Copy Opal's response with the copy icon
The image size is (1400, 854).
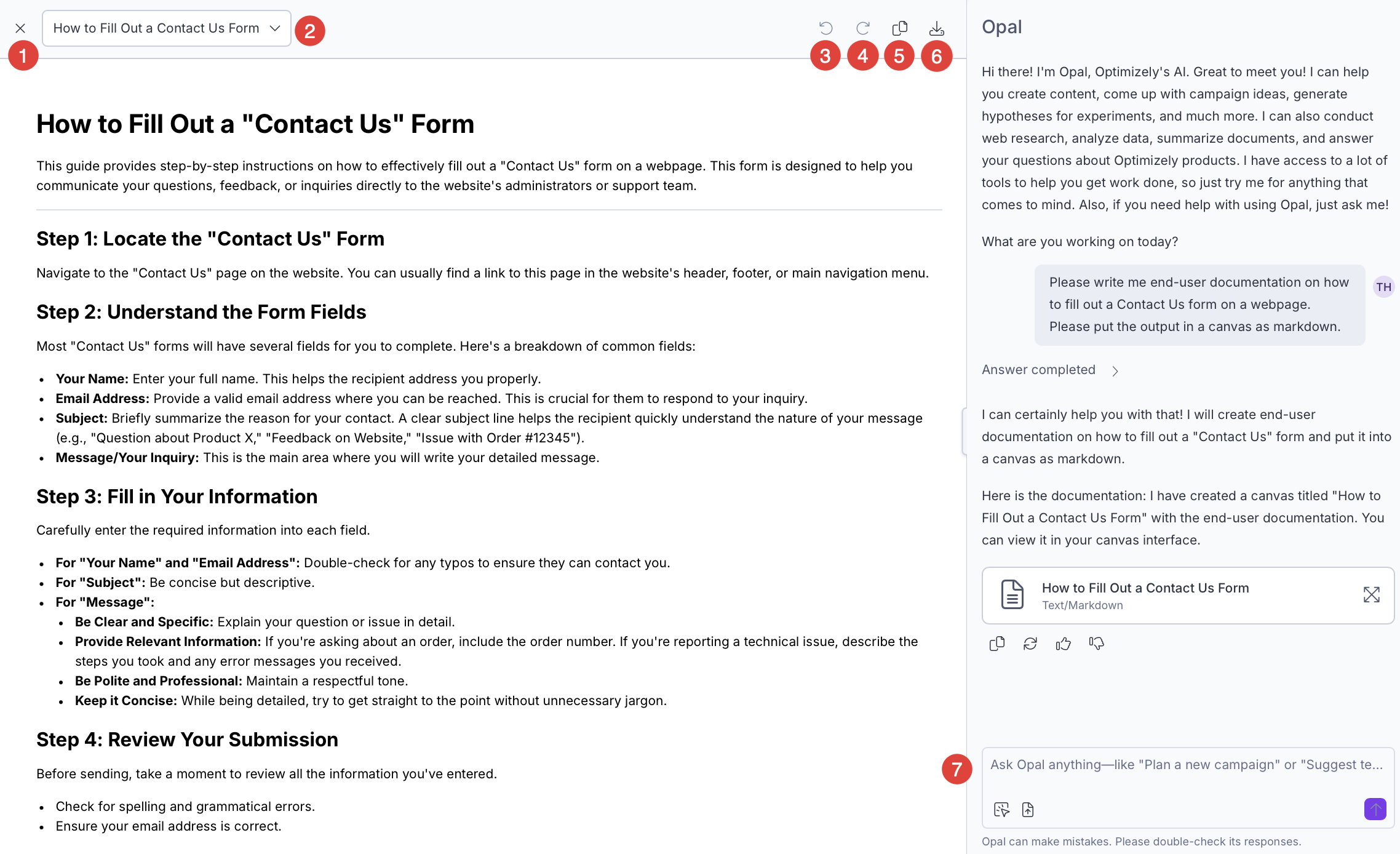pos(997,644)
